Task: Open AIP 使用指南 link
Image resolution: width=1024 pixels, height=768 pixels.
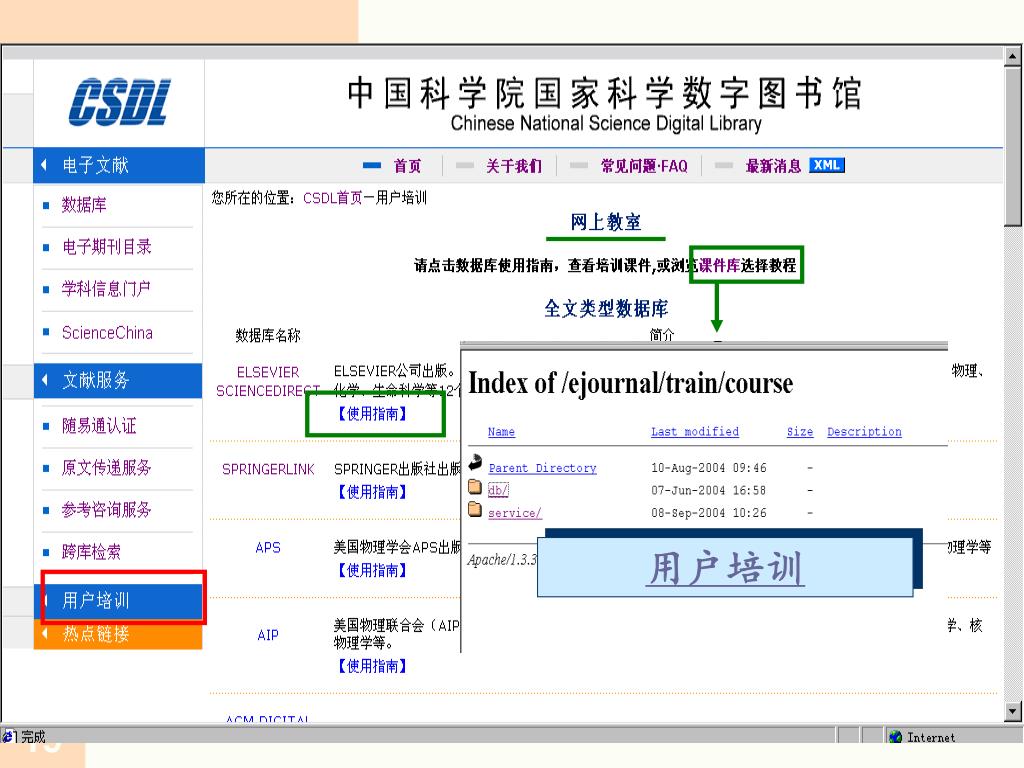Action: (x=372, y=666)
